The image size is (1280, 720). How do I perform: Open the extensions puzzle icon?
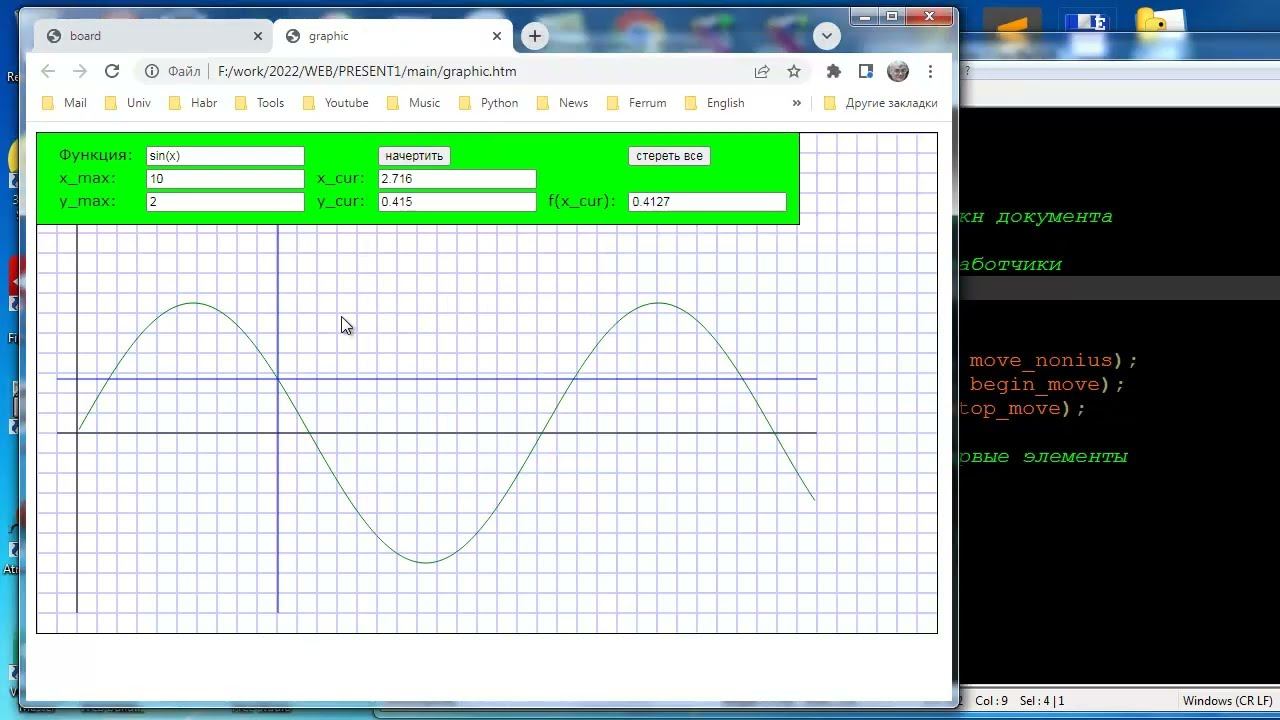click(834, 71)
